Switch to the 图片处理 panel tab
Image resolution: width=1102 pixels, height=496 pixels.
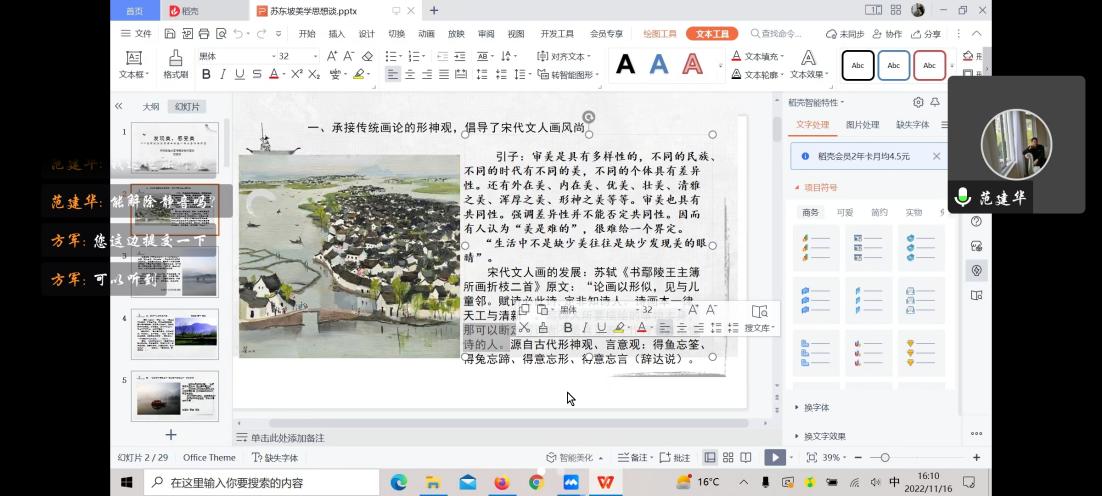pyautogui.click(x=862, y=125)
